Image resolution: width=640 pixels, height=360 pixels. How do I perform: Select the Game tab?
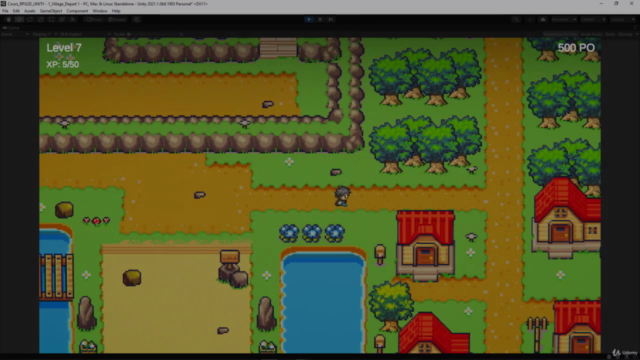pos(11,28)
